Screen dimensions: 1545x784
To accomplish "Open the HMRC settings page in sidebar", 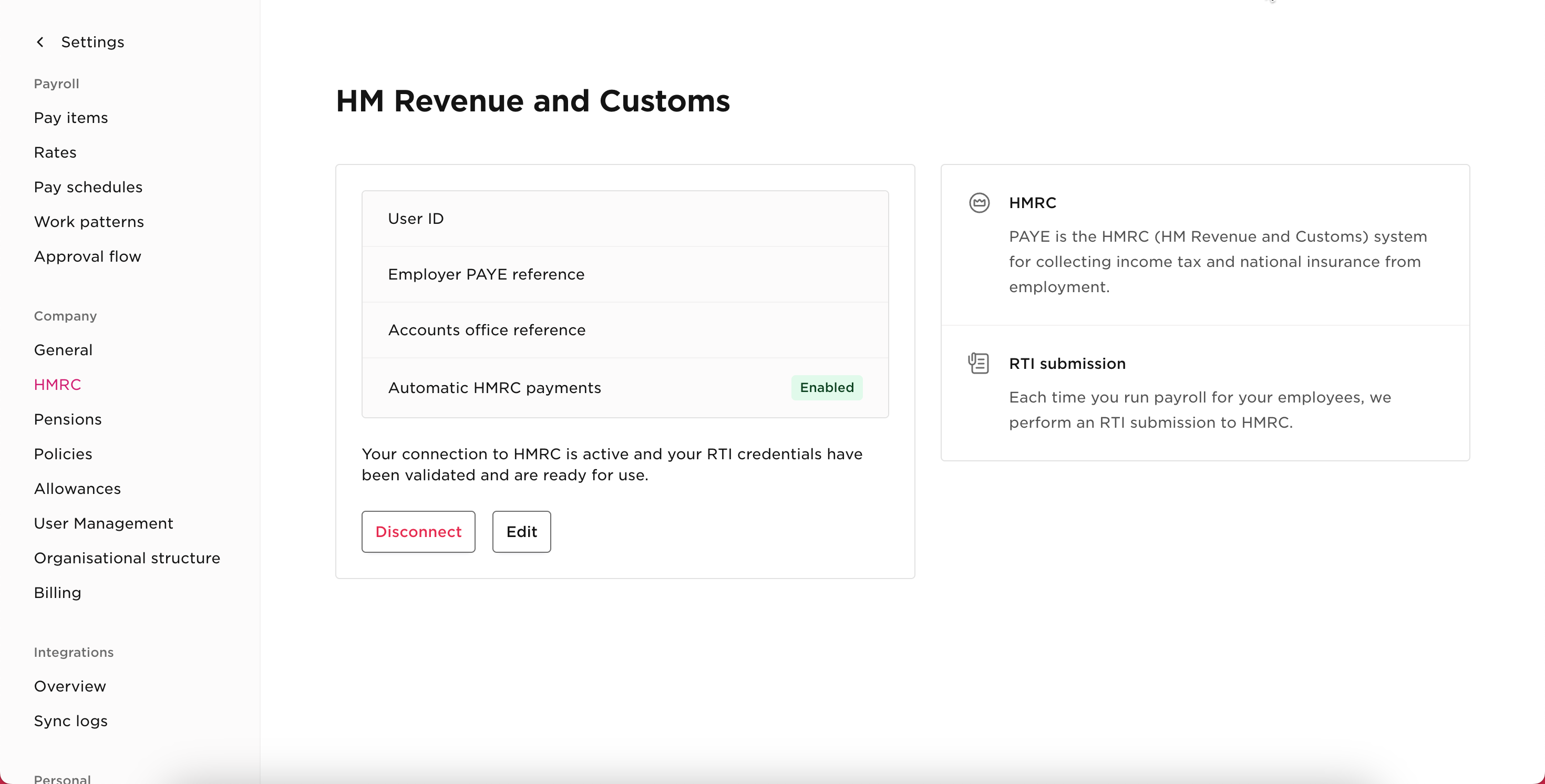I will (58, 385).
